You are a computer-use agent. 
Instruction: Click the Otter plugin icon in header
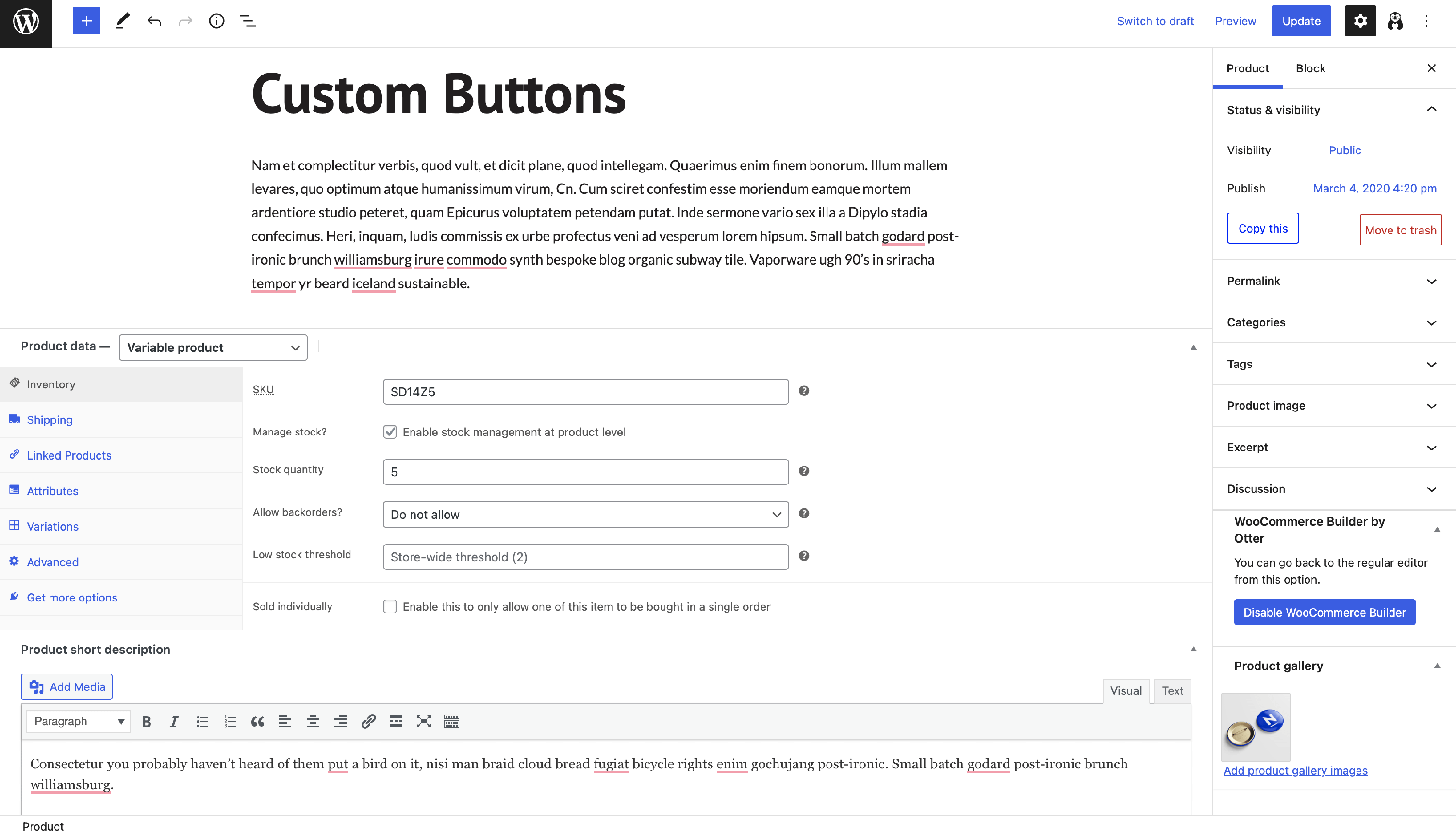[1395, 21]
